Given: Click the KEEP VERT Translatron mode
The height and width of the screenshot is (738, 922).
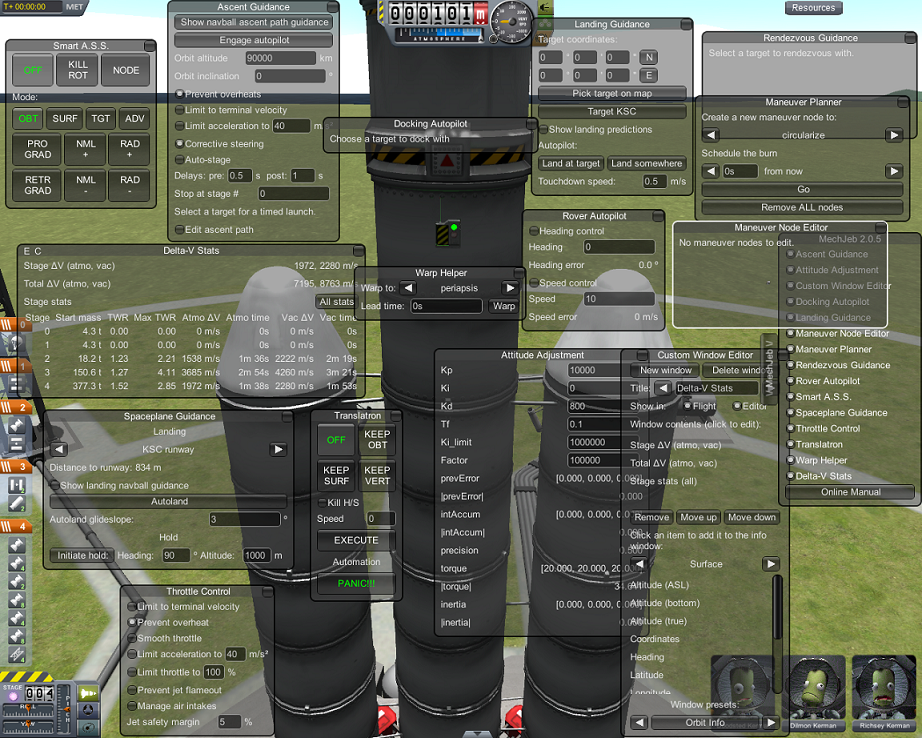Looking at the screenshot, I should click(x=377, y=476).
